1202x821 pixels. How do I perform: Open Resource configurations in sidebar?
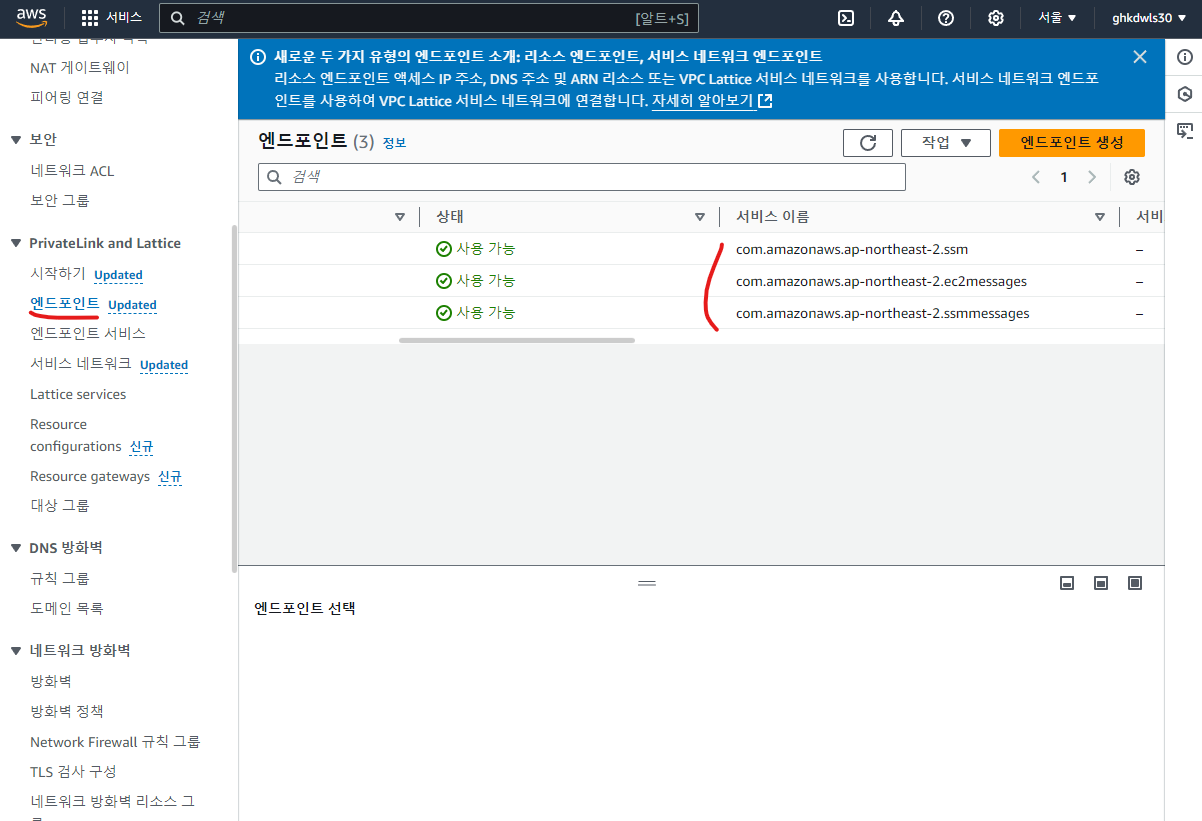point(76,436)
